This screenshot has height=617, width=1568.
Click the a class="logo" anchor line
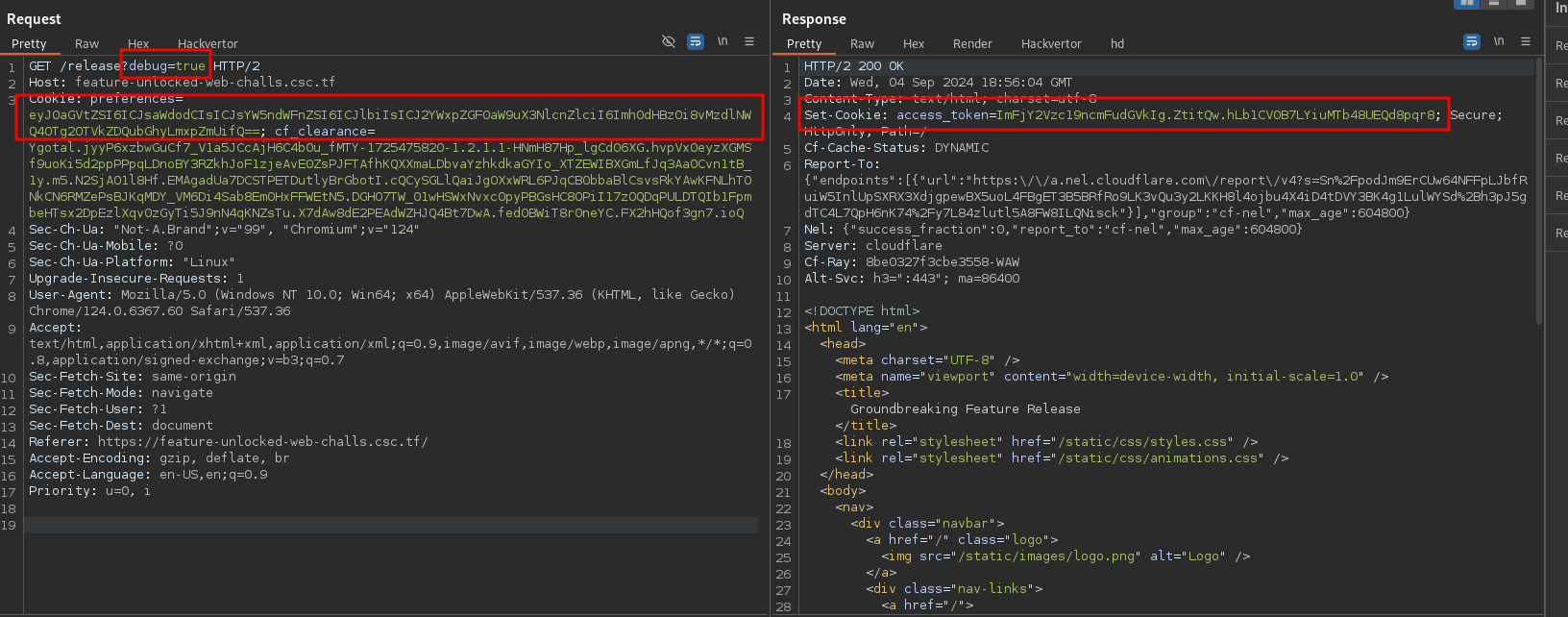coord(962,540)
